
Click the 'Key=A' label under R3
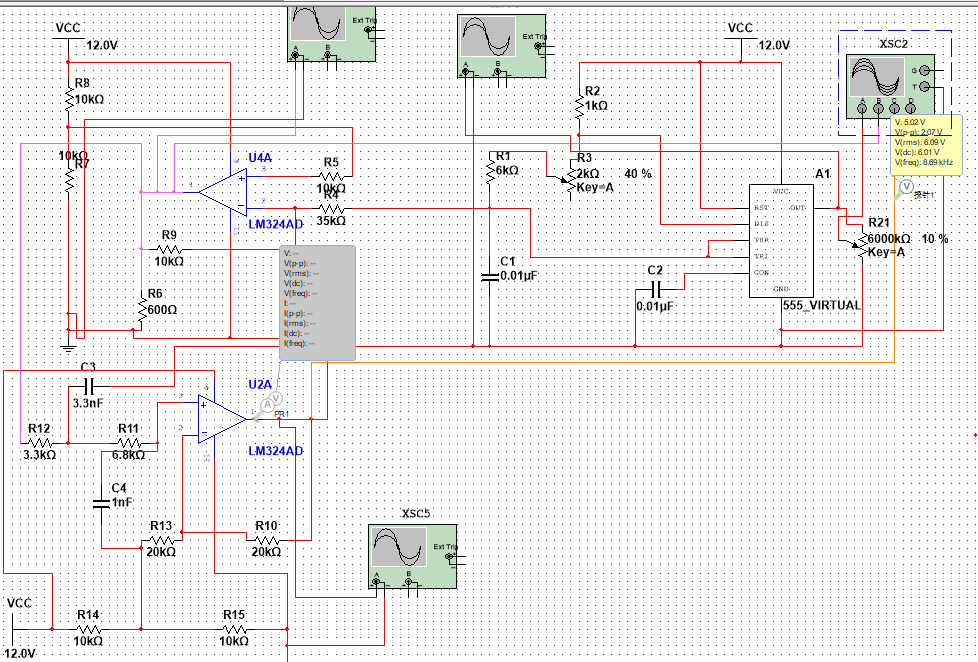click(x=595, y=187)
